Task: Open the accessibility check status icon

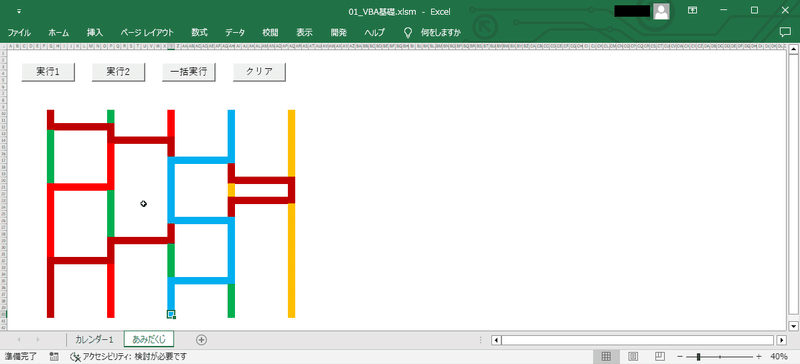Action: (76, 356)
